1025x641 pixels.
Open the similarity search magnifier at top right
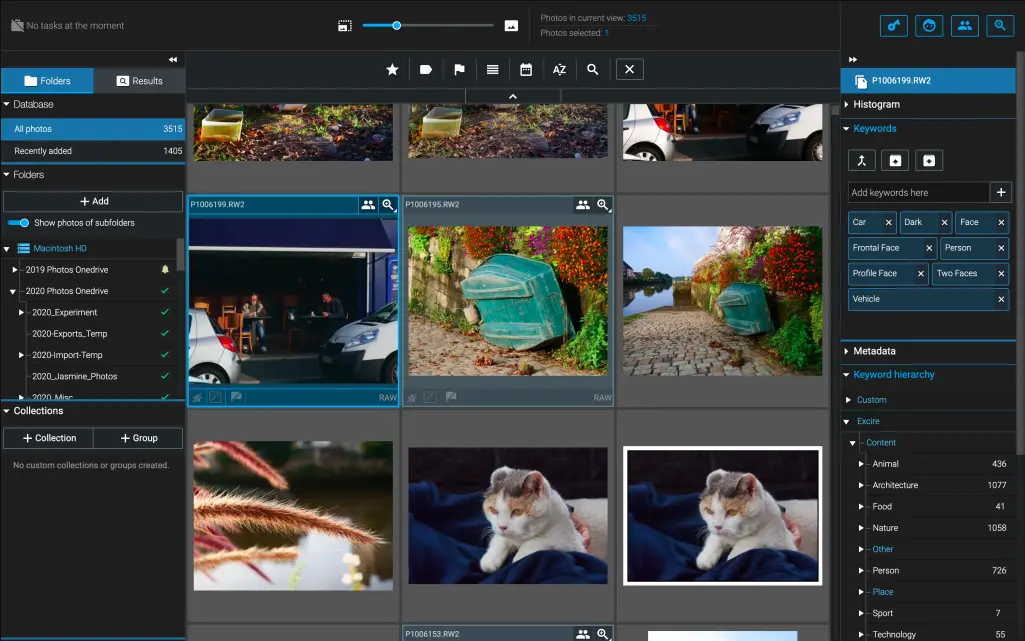click(1000, 25)
